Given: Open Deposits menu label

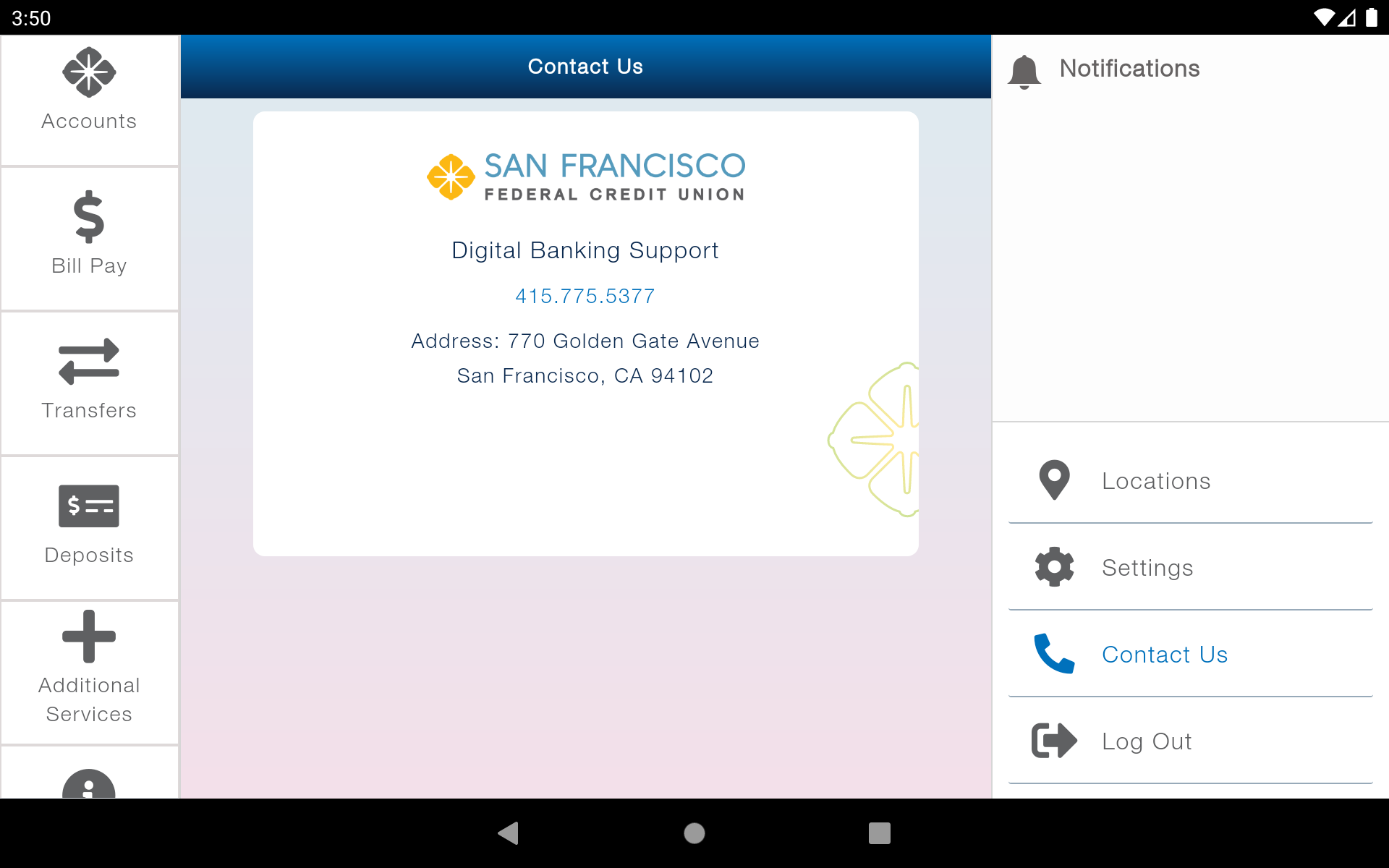Looking at the screenshot, I should 89,556.
